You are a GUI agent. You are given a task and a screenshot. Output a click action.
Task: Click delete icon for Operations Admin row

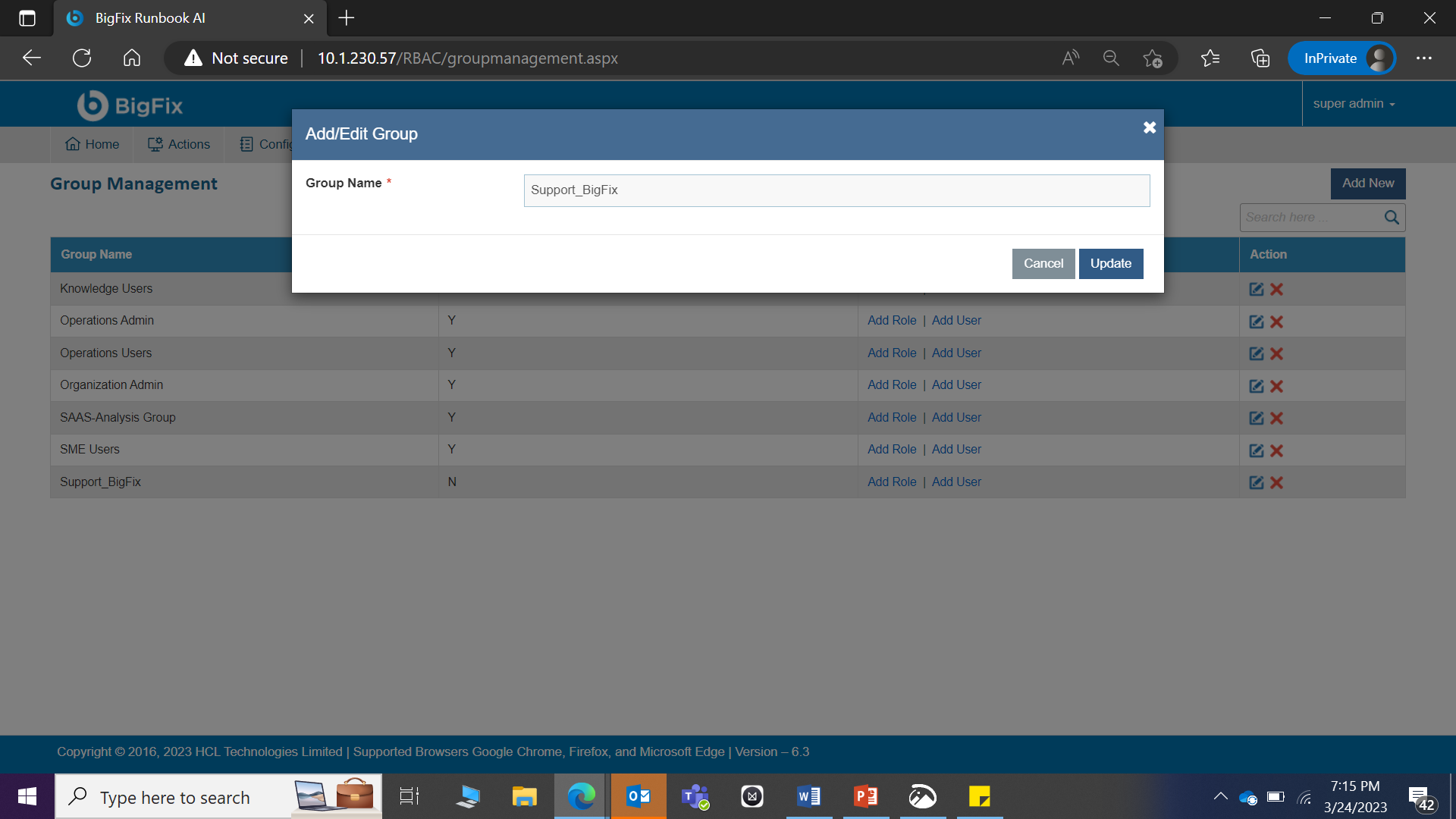(x=1276, y=322)
